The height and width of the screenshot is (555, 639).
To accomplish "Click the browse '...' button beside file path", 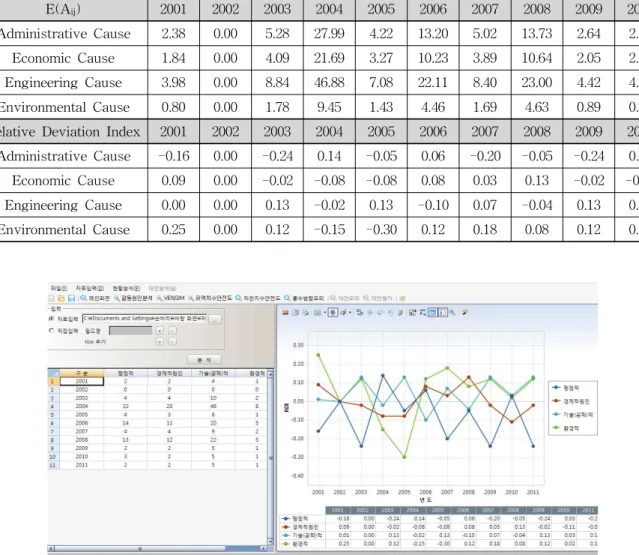I will tap(215, 319).
